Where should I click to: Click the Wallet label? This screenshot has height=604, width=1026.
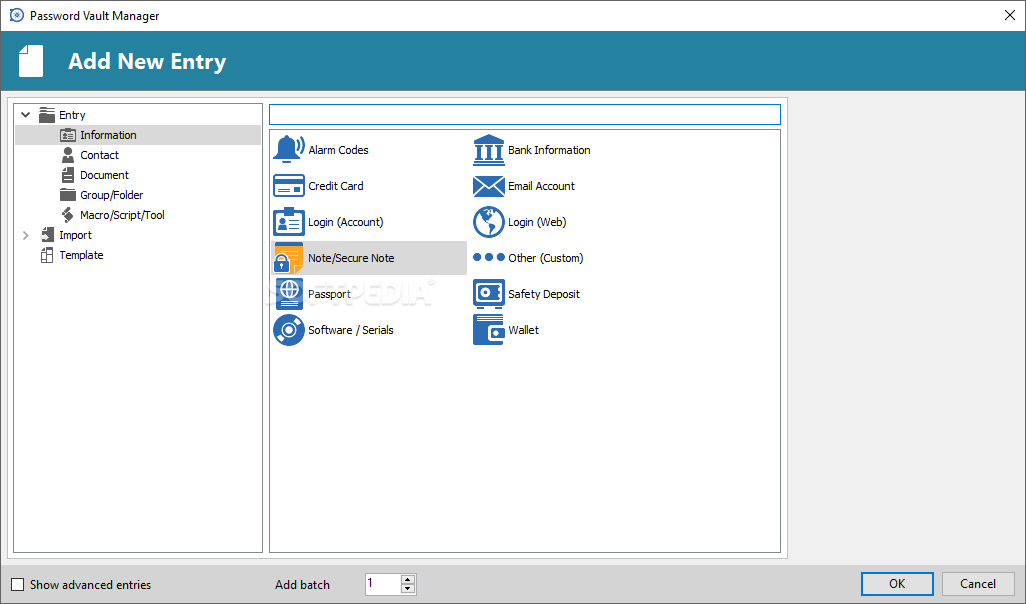coord(523,330)
